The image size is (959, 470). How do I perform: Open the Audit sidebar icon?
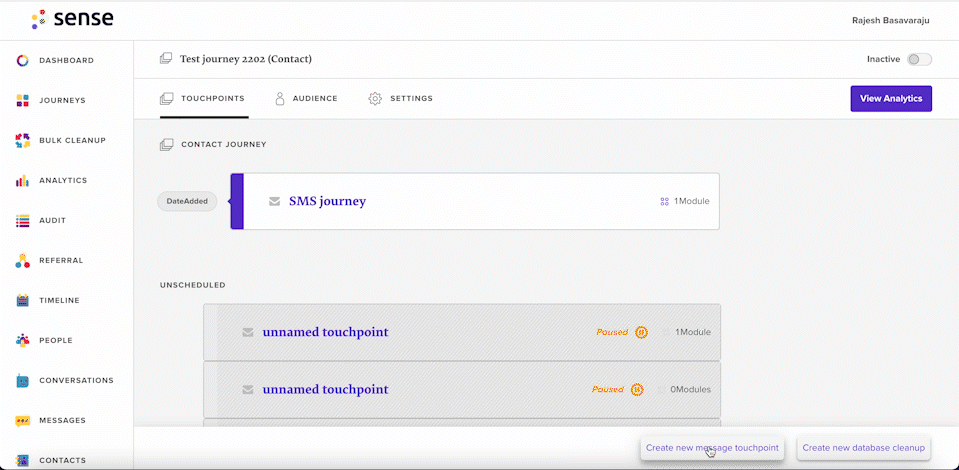[22, 220]
